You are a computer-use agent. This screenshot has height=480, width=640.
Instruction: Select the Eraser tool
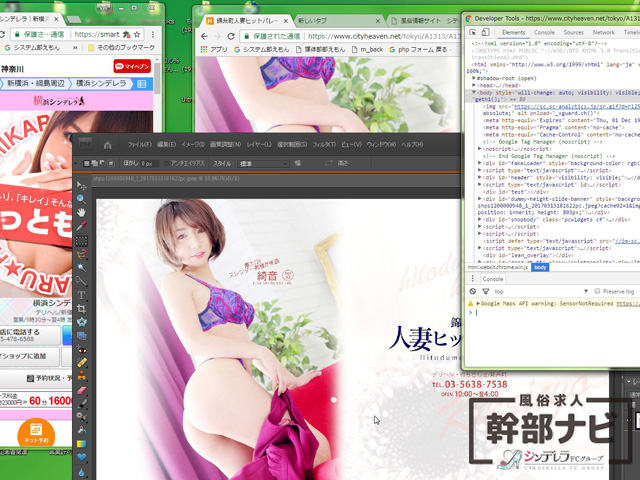82,391
